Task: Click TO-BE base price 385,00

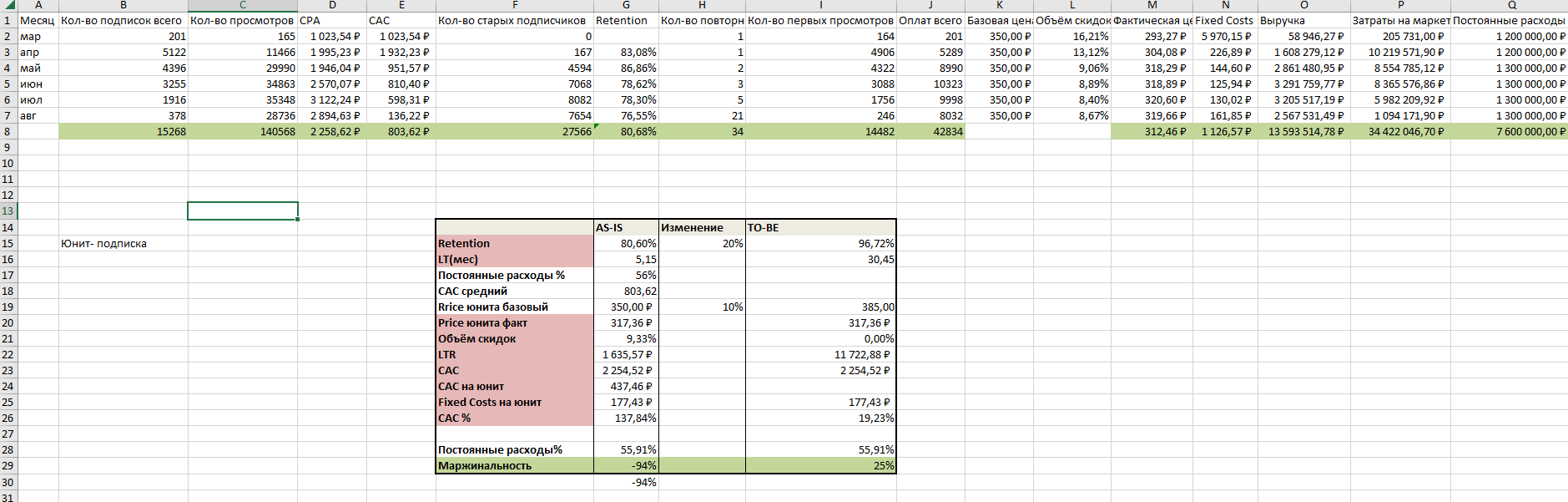Action: point(821,307)
